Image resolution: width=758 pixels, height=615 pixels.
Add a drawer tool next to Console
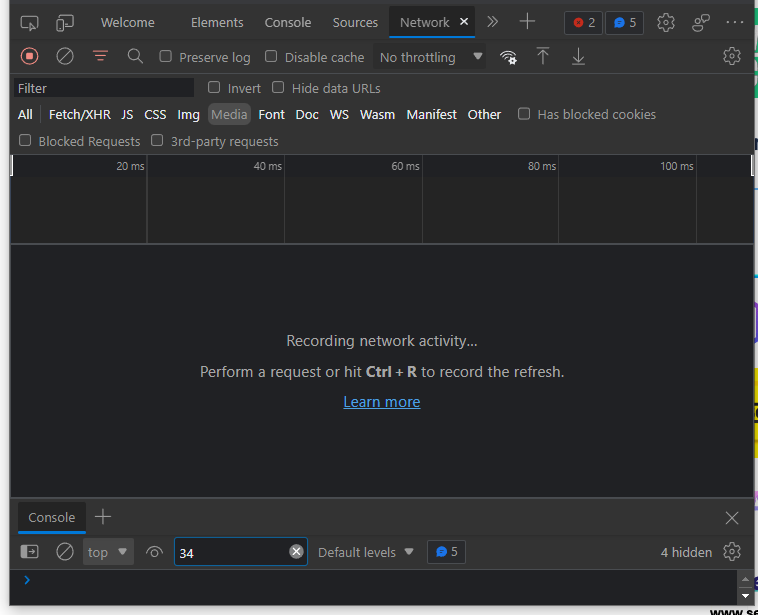(102, 516)
